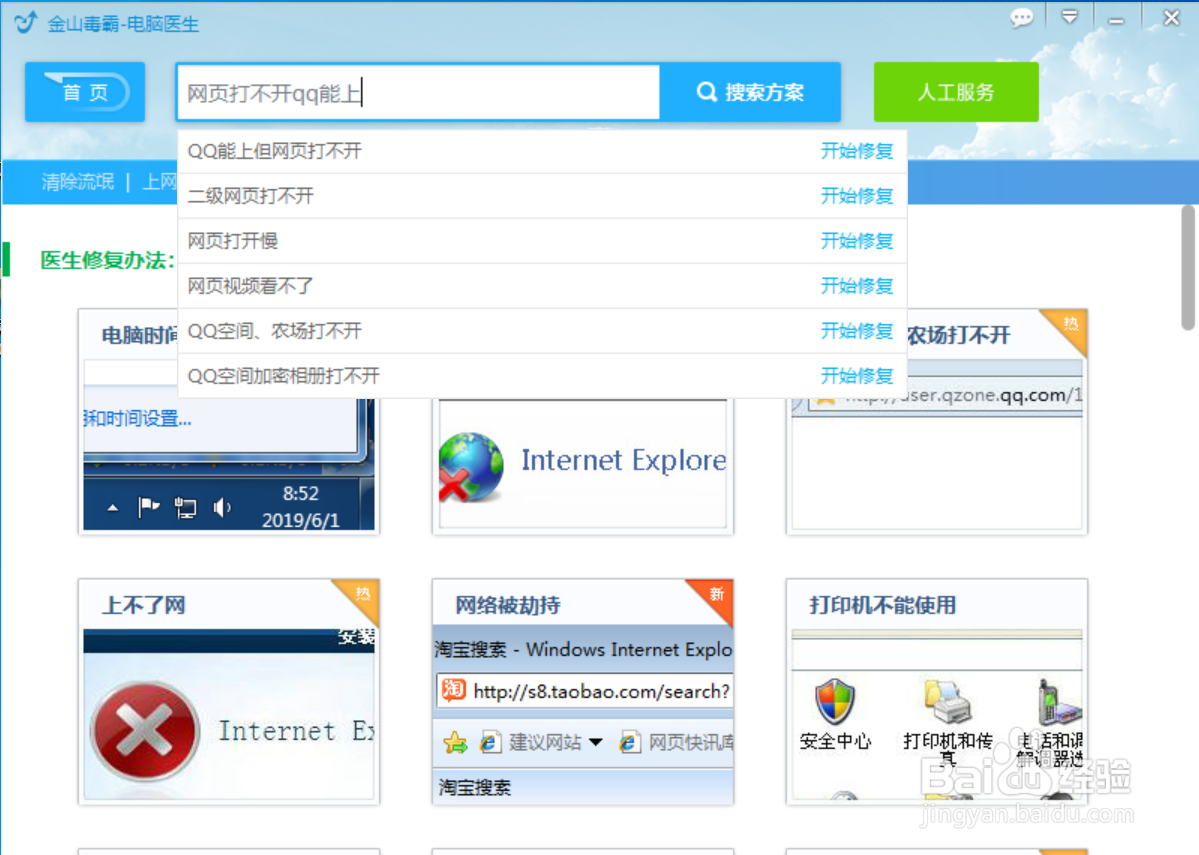Open the 网络被劫持 repair card title
The height and width of the screenshot is (855, 1199).
pos(508,606)
